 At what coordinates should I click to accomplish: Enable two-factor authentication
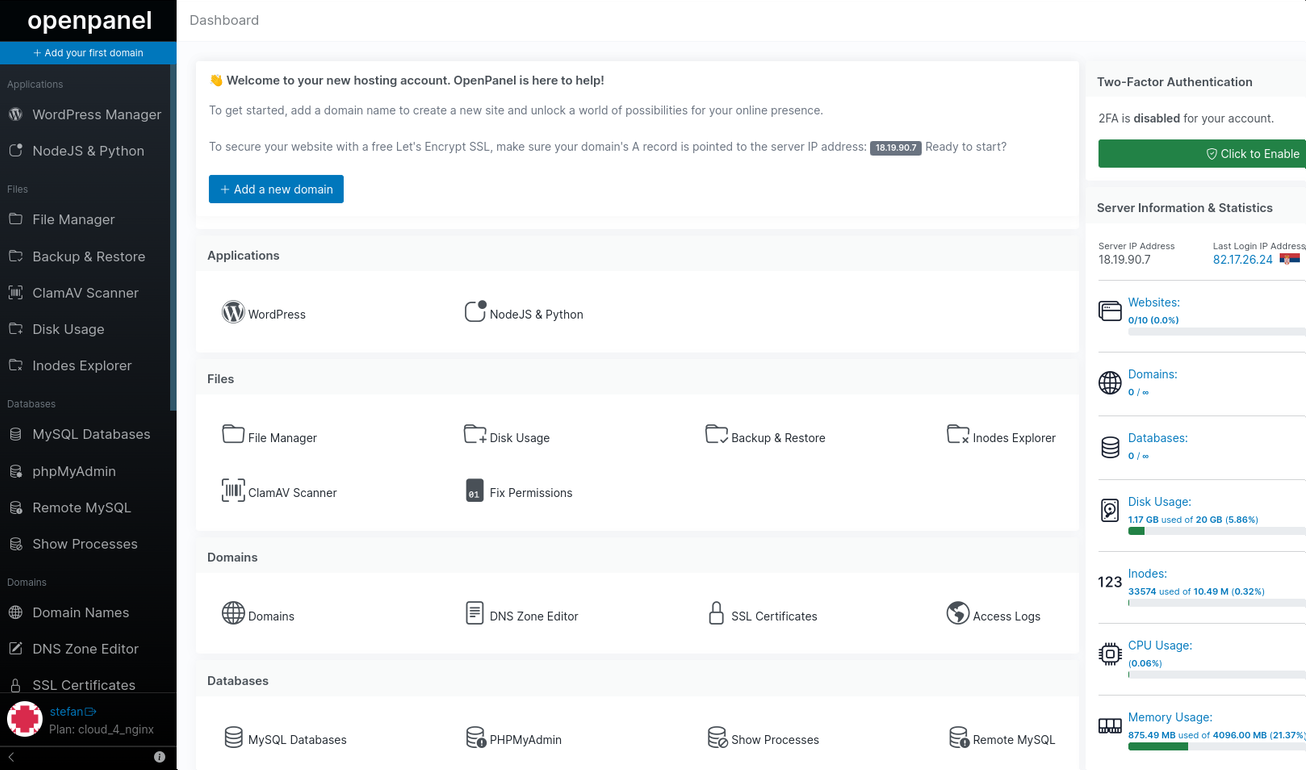[x=1202, y=153]
